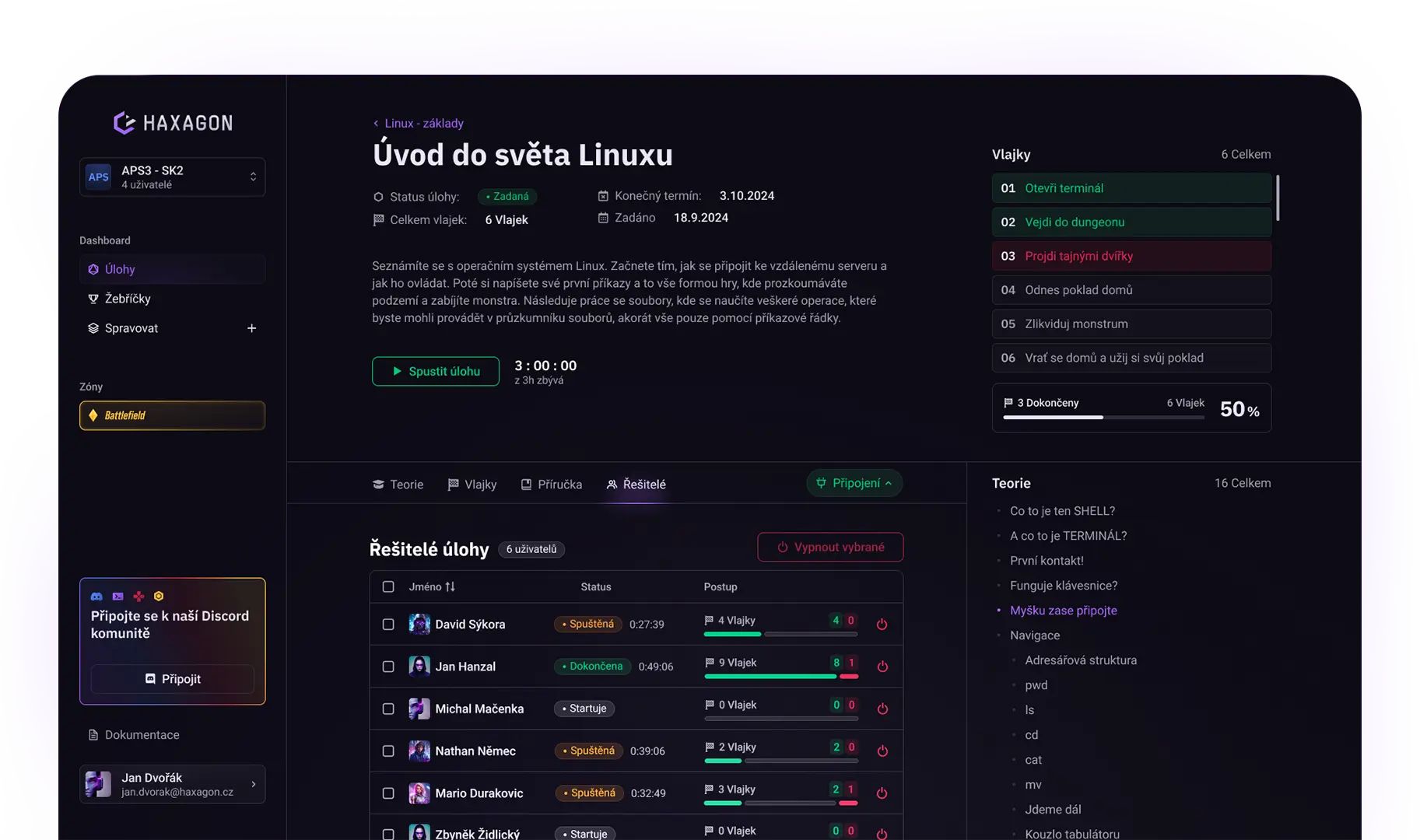1420x840 pixels.
Task: Click the Vlajky list scrollbar
Action: point(1278,197)
